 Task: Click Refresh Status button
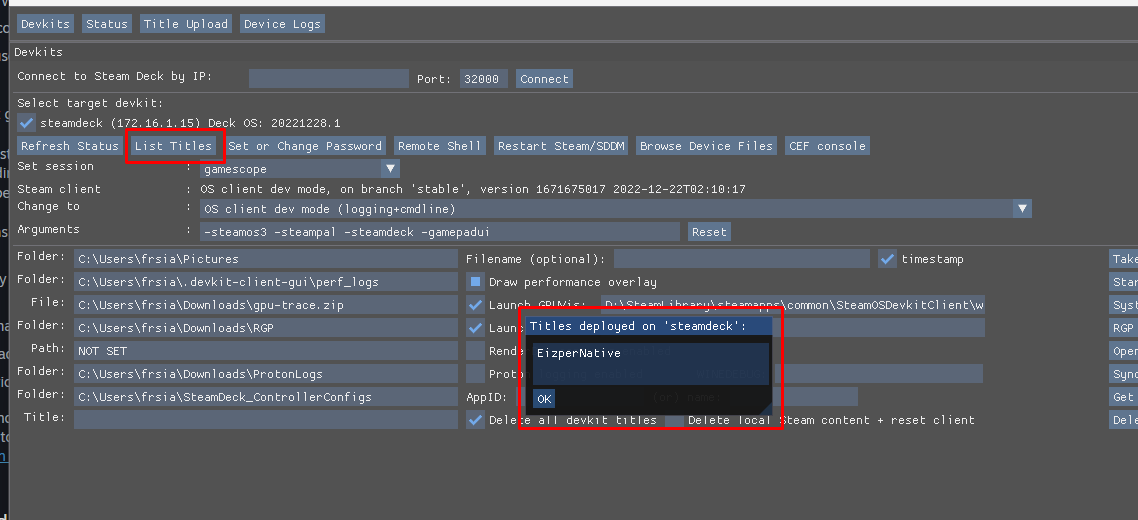(x=70, y=146)
